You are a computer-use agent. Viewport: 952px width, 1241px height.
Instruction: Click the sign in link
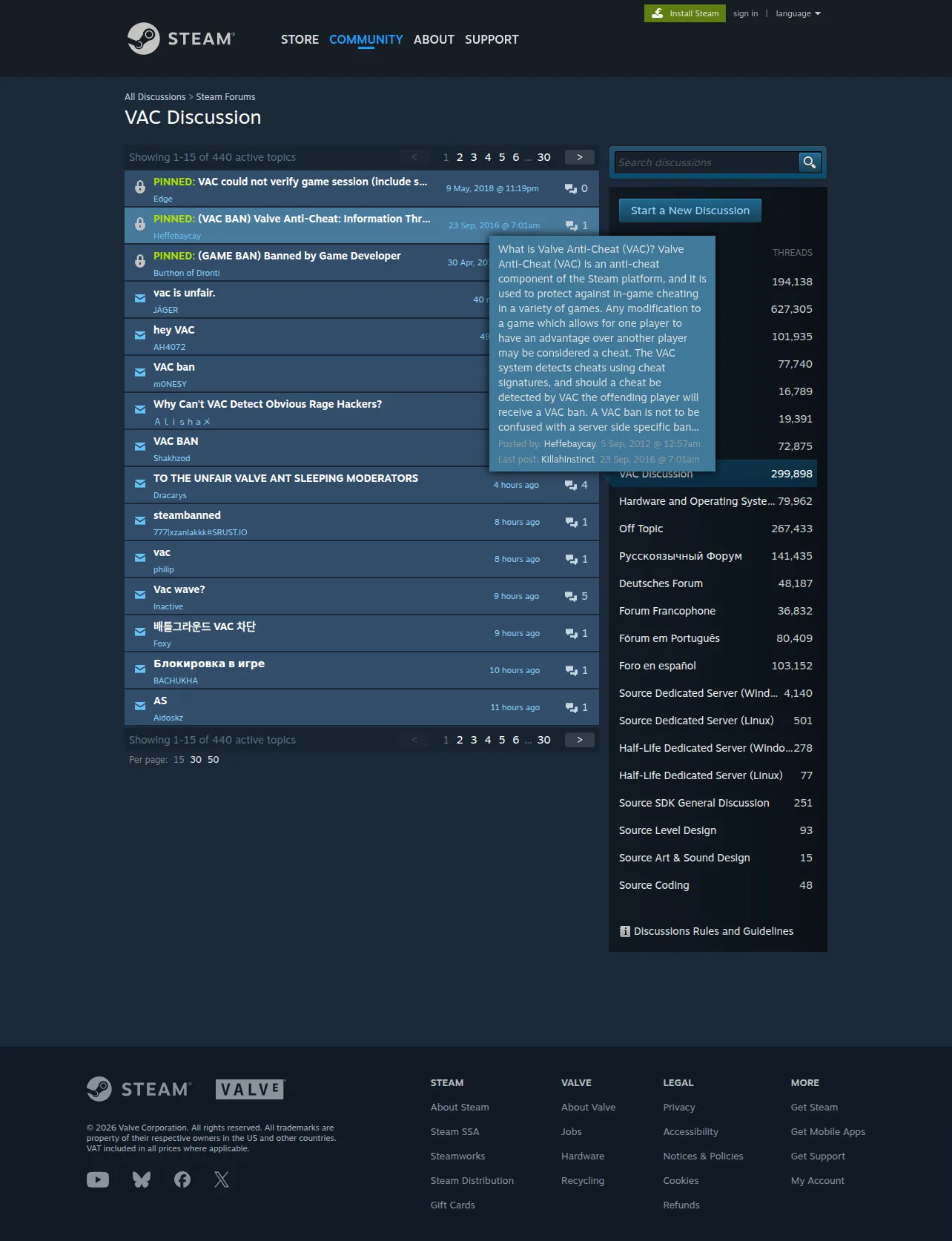745,13
